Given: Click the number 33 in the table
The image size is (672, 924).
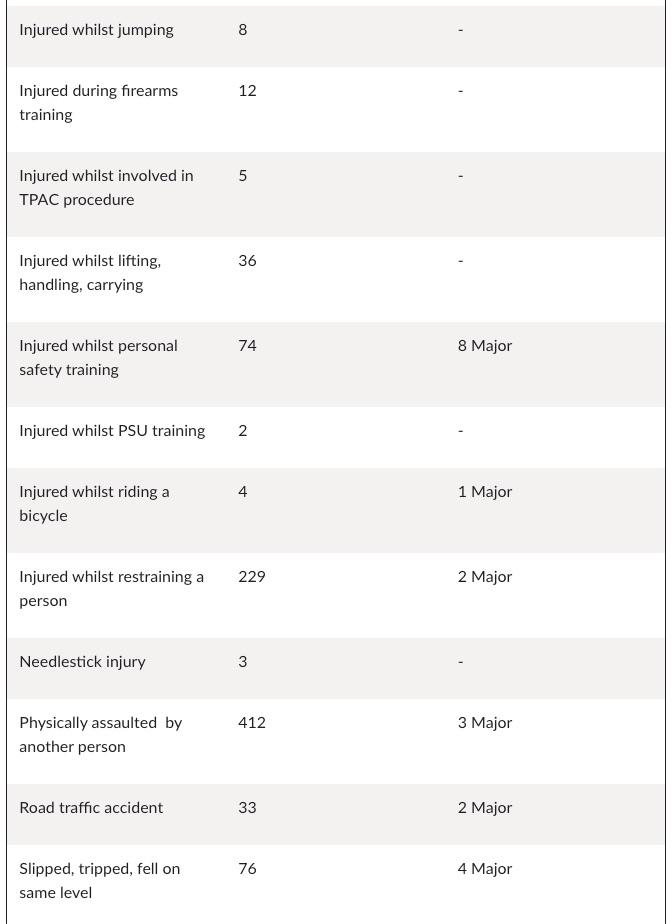Looking at the screenshot, I should 247,808.
